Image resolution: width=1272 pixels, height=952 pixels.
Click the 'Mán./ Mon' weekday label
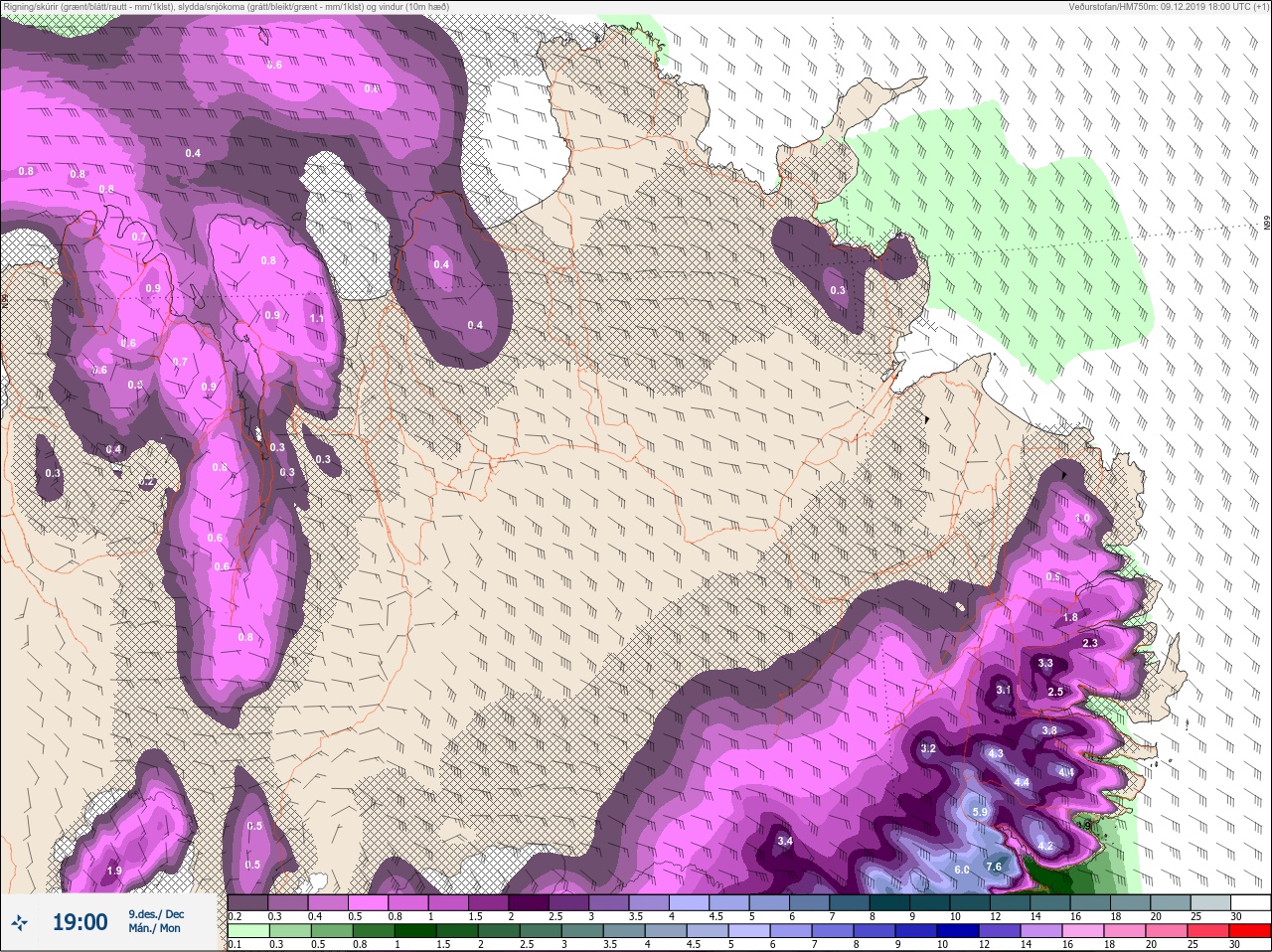[154, 928]
